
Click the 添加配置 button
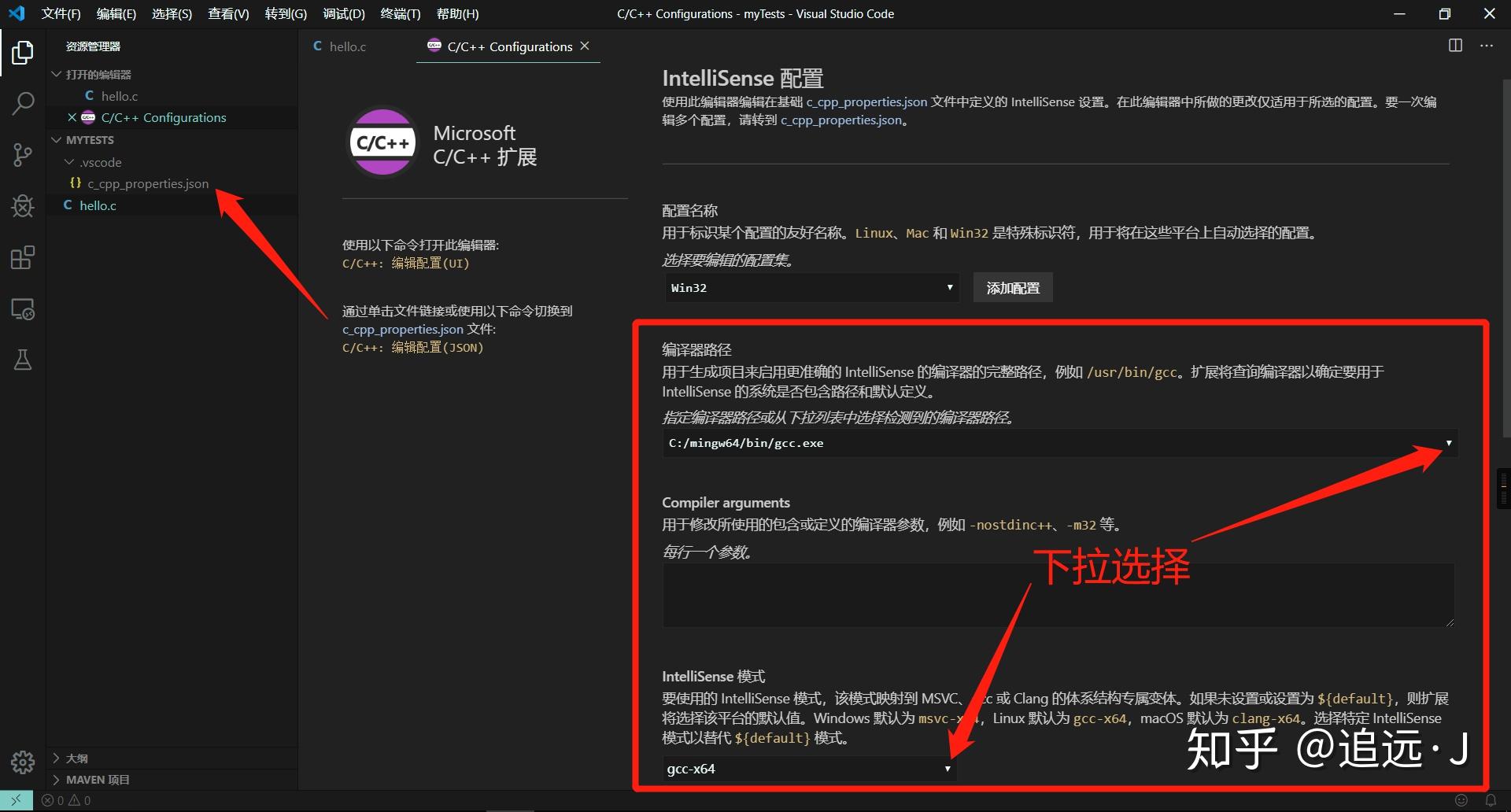pos(1013,287)
